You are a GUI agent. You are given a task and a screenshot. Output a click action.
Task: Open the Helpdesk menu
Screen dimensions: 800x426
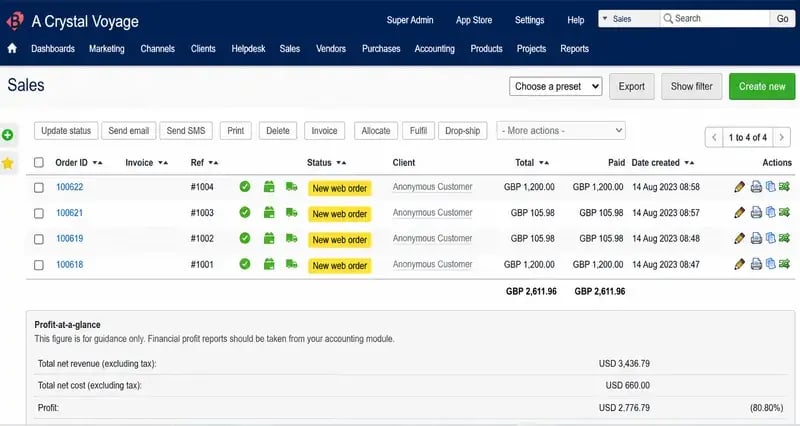click(x=248, y=48)
